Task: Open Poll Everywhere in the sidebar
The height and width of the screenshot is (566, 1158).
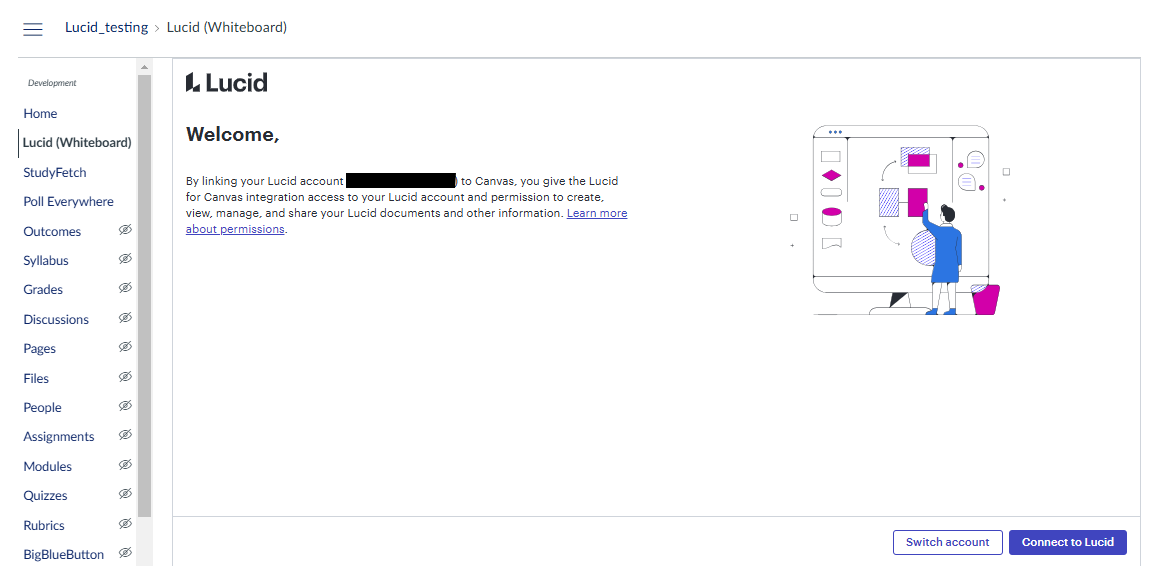Action: [x=69, y=202]
